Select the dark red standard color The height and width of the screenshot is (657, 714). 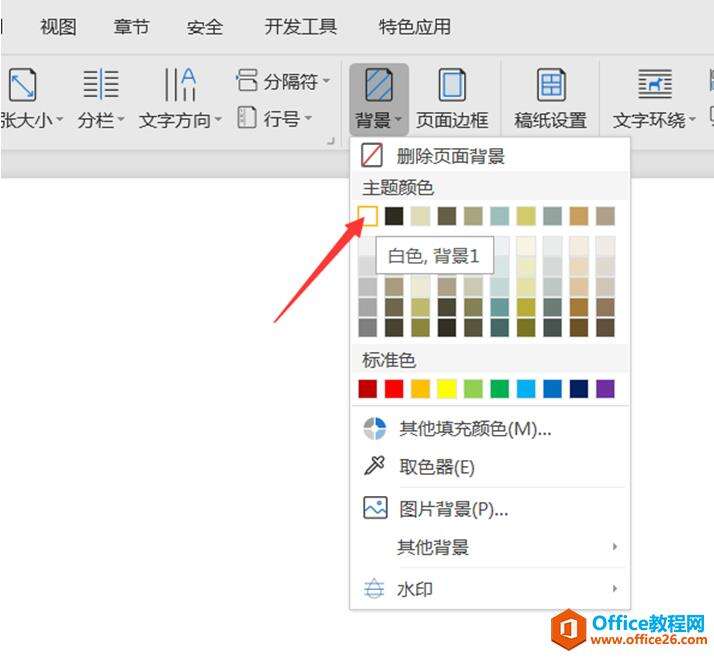(367, 389)
